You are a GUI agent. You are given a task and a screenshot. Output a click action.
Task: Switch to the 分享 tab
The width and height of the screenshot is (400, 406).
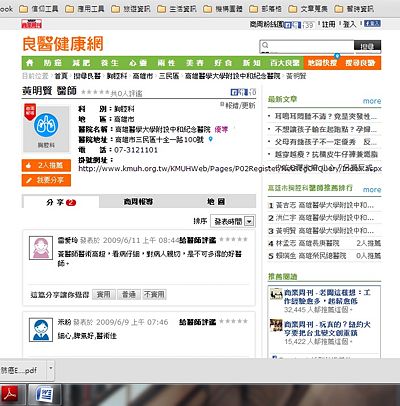(61, 202)
